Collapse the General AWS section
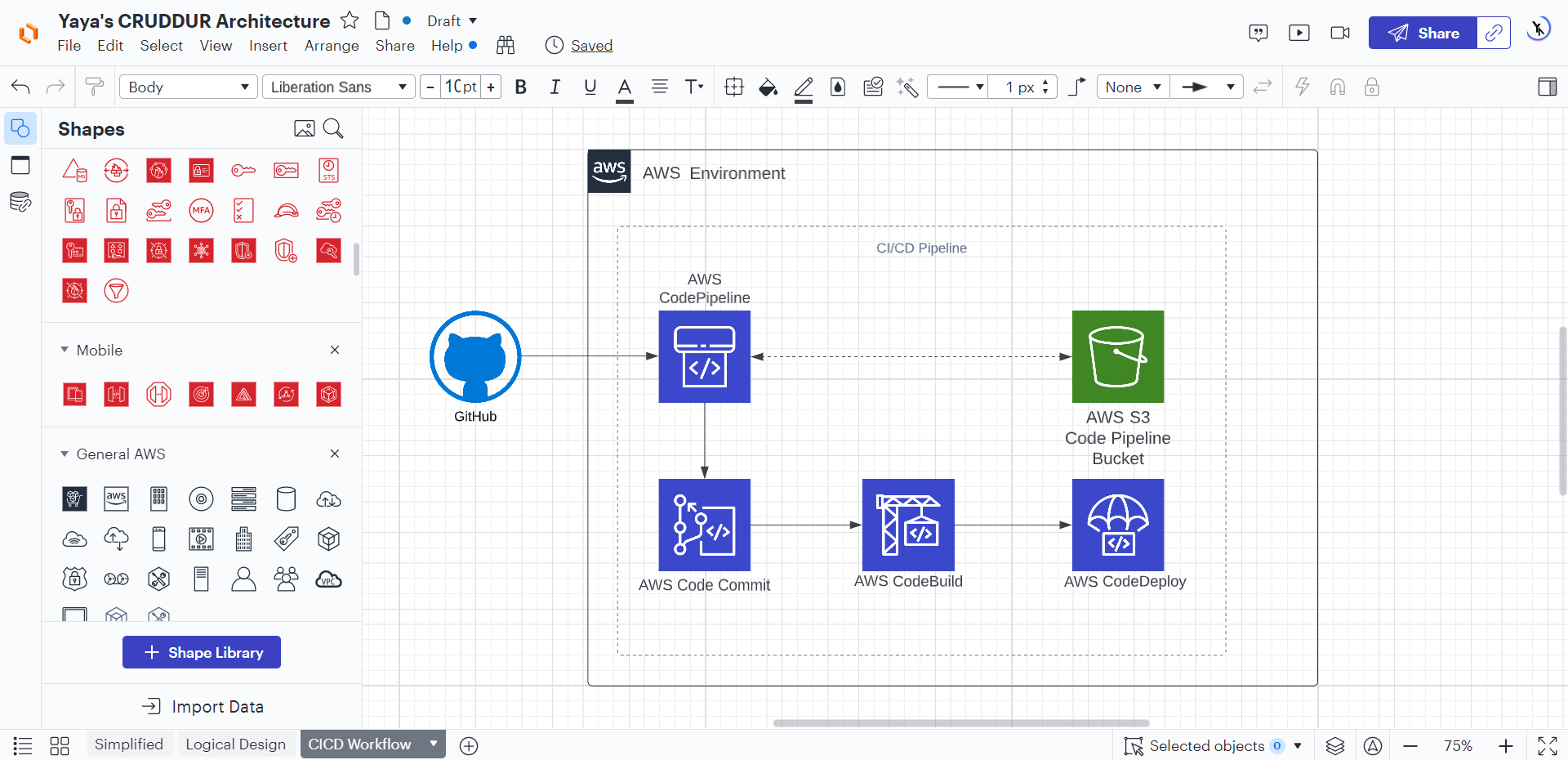 pyautogui.click(x=65, y=454)
